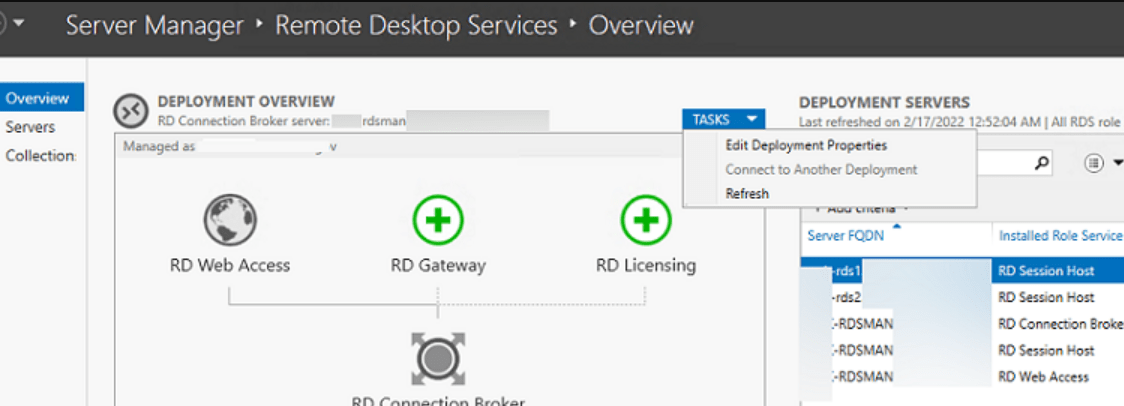Select the RD Connection Broker icon
This screenshot has height=406, width=1124.
click(x=438, y=359)
